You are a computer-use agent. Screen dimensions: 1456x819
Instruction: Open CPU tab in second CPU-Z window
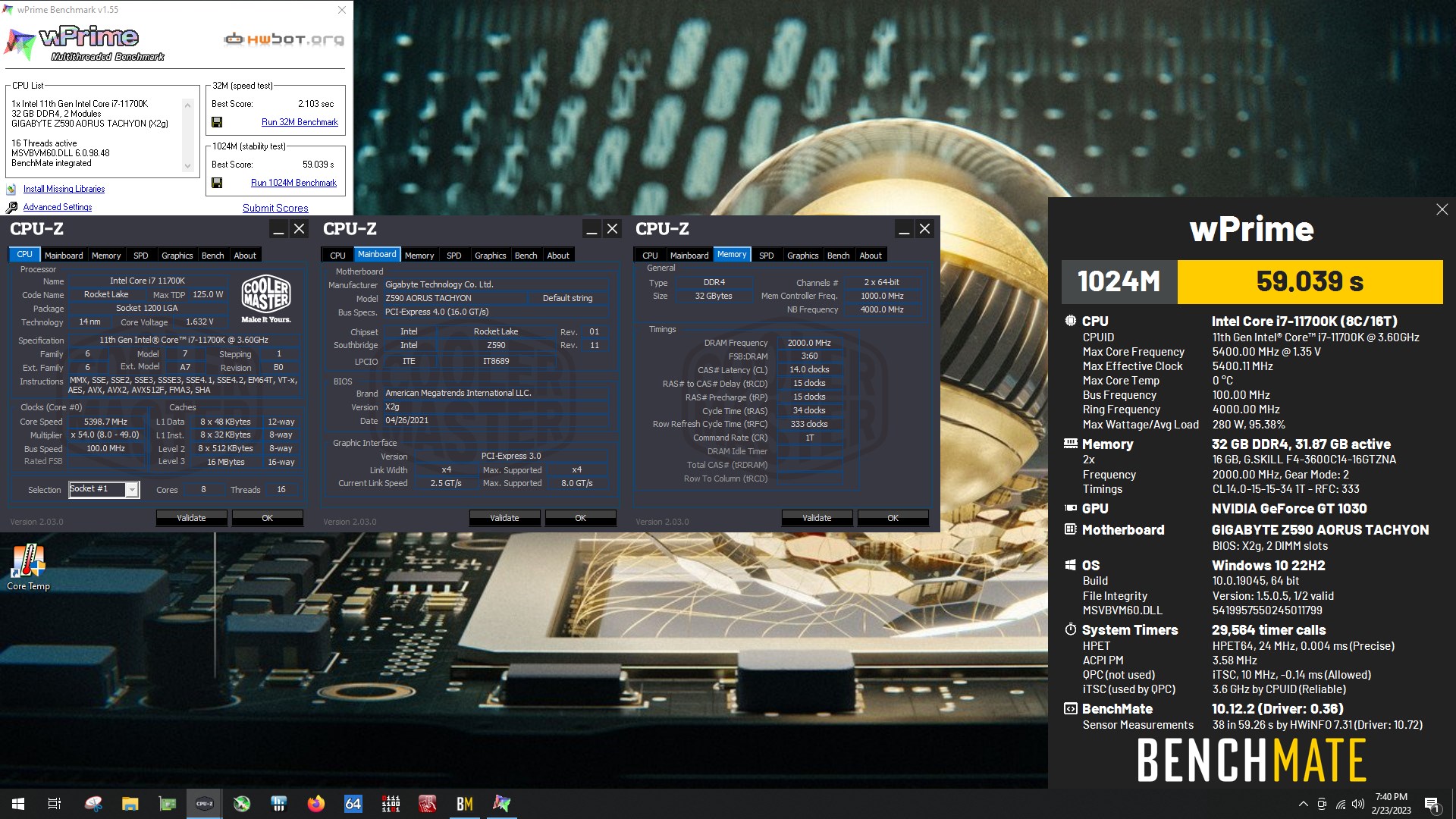point(338,256)
